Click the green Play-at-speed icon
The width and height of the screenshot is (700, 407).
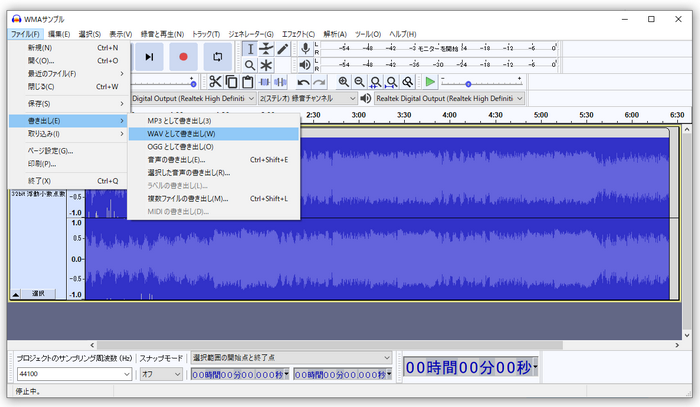click(430, 82)
